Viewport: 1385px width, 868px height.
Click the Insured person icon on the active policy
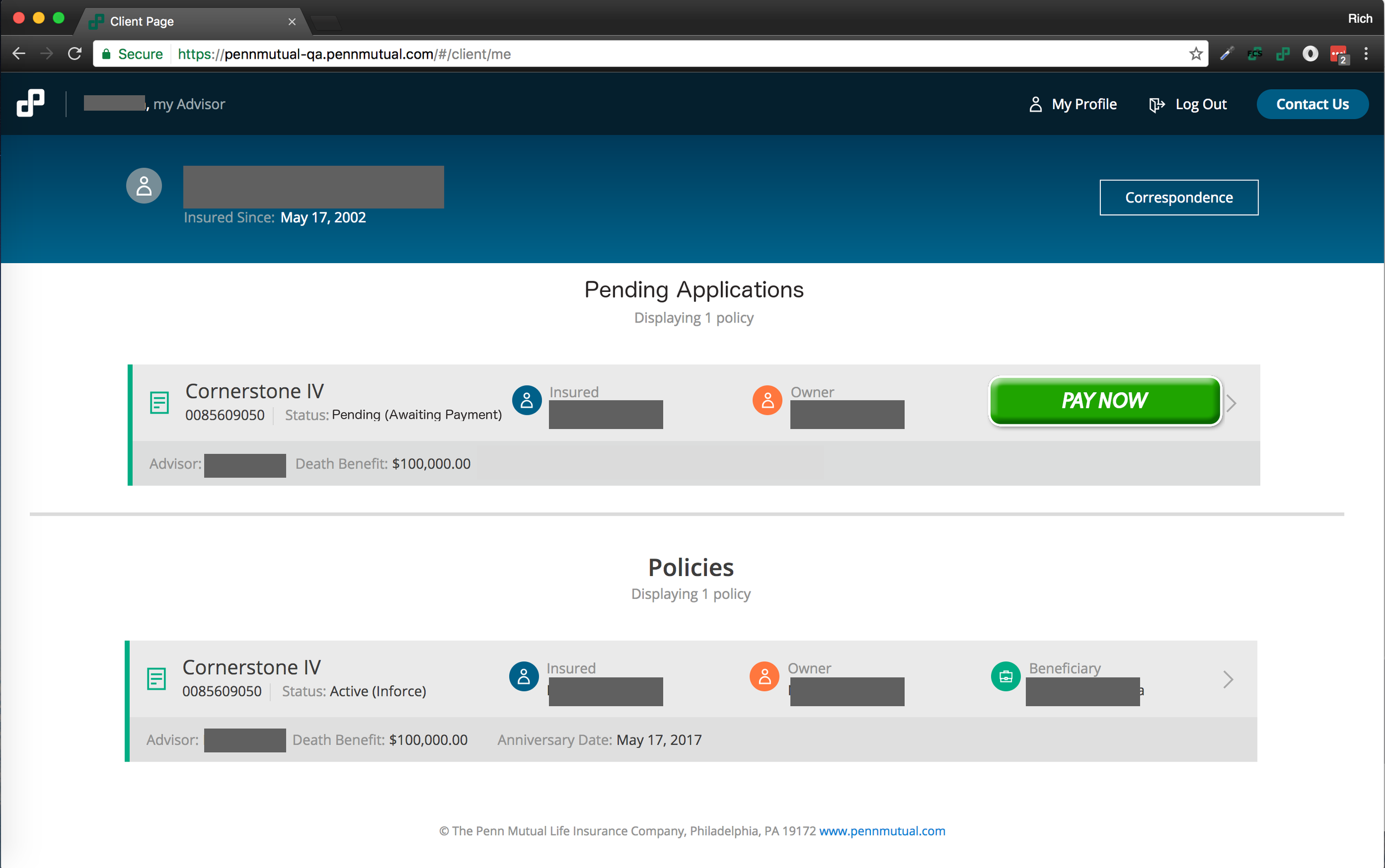[x=524, y=676]
